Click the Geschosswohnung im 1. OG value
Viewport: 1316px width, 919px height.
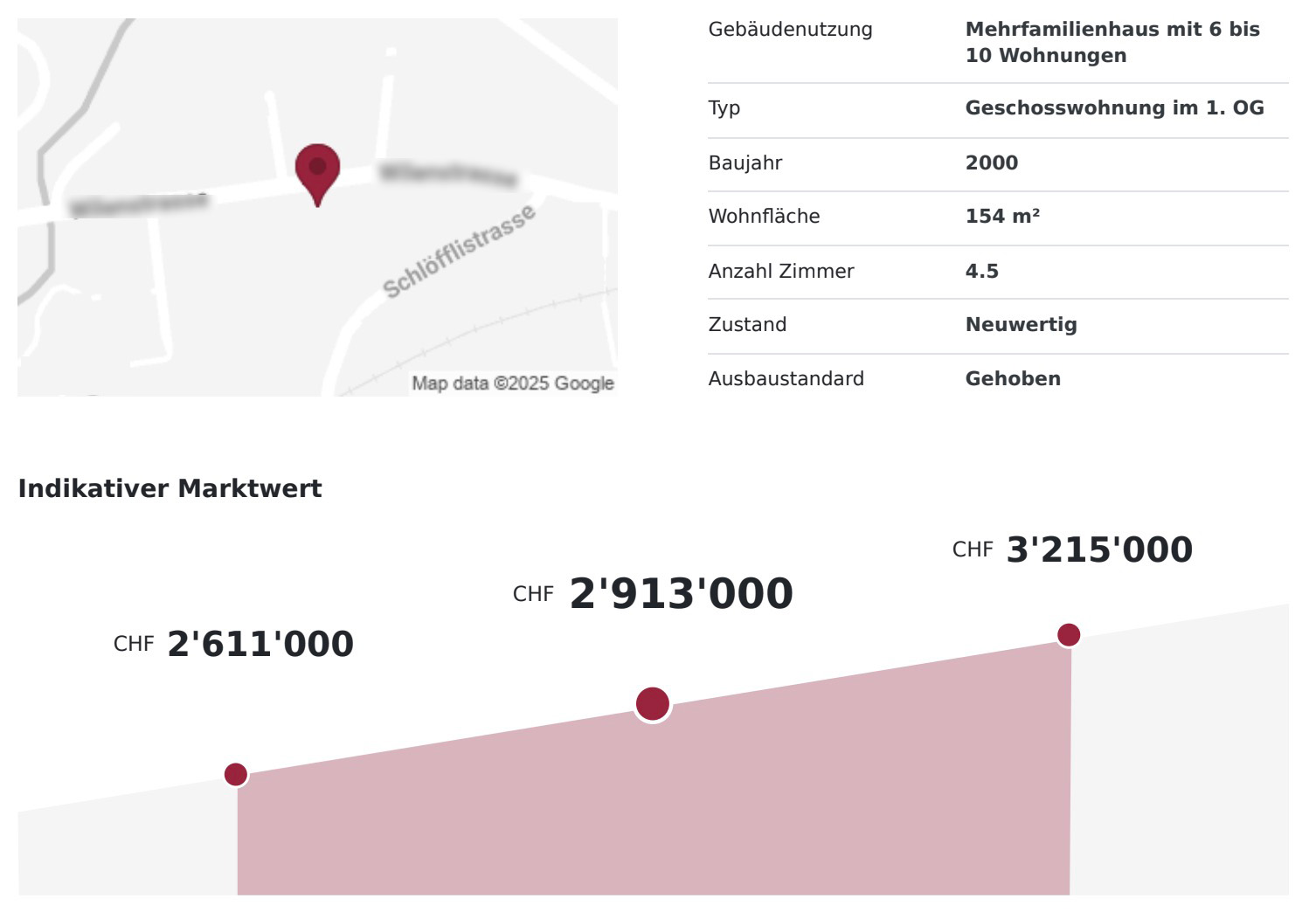click(x=1114, y=107)
